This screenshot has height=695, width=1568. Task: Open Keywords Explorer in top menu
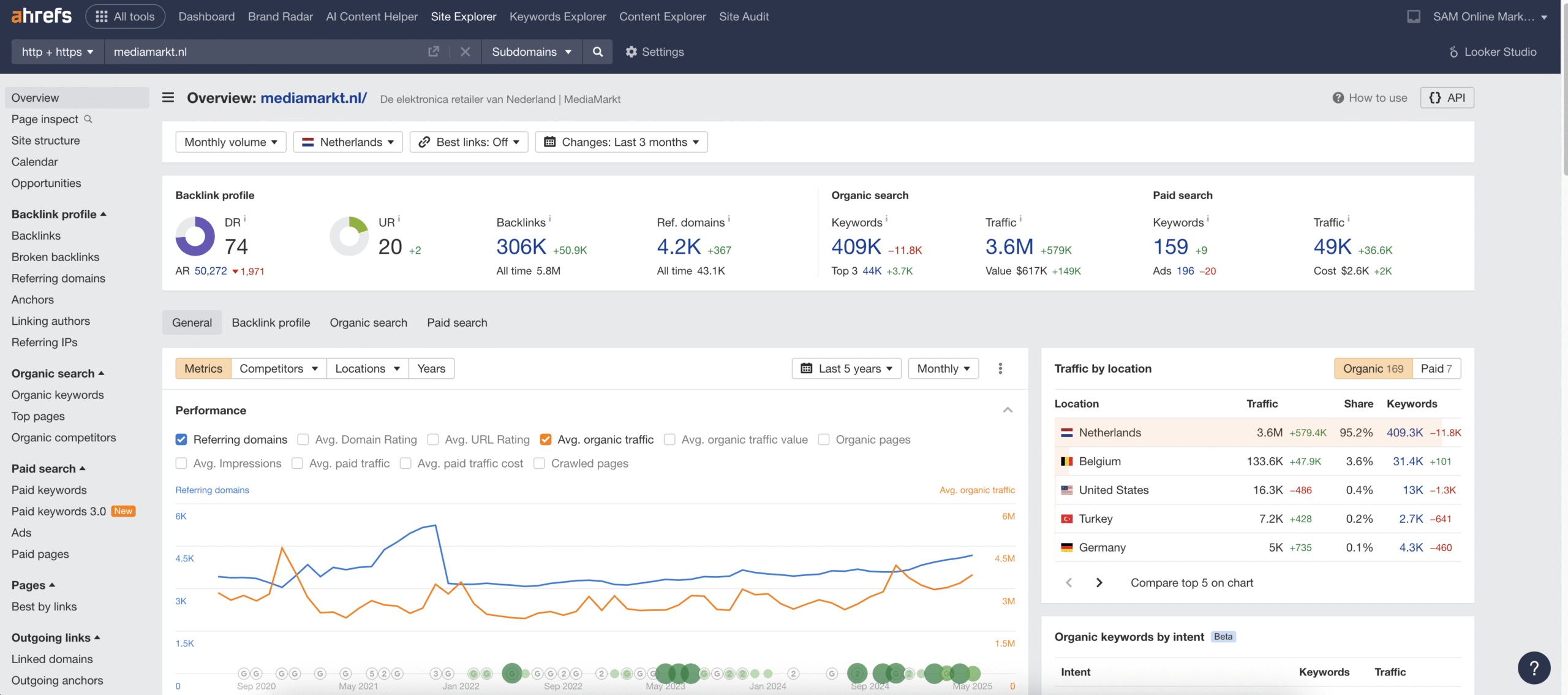click(557, 17)
